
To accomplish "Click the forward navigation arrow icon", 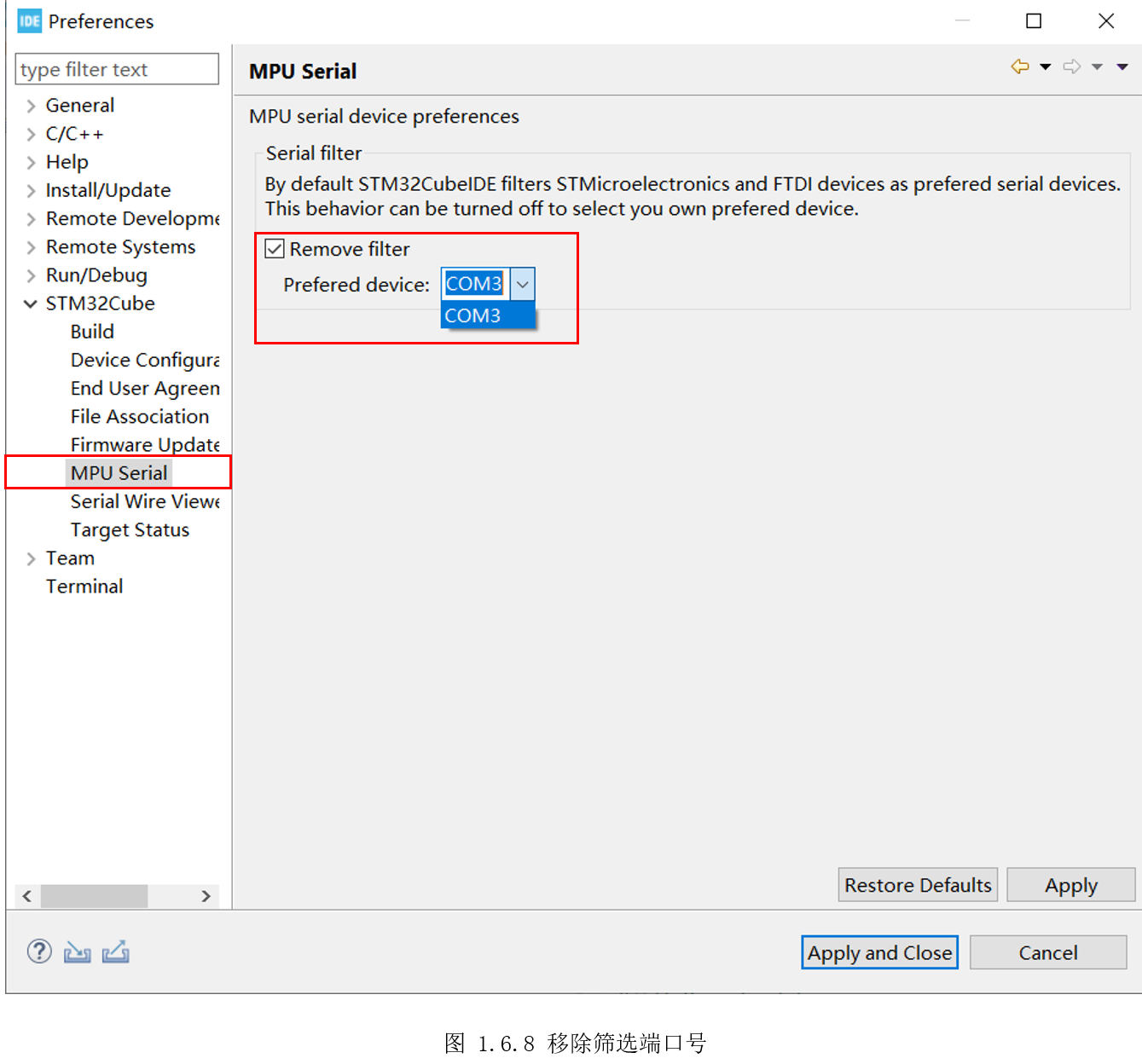I will pos(1072,66).
